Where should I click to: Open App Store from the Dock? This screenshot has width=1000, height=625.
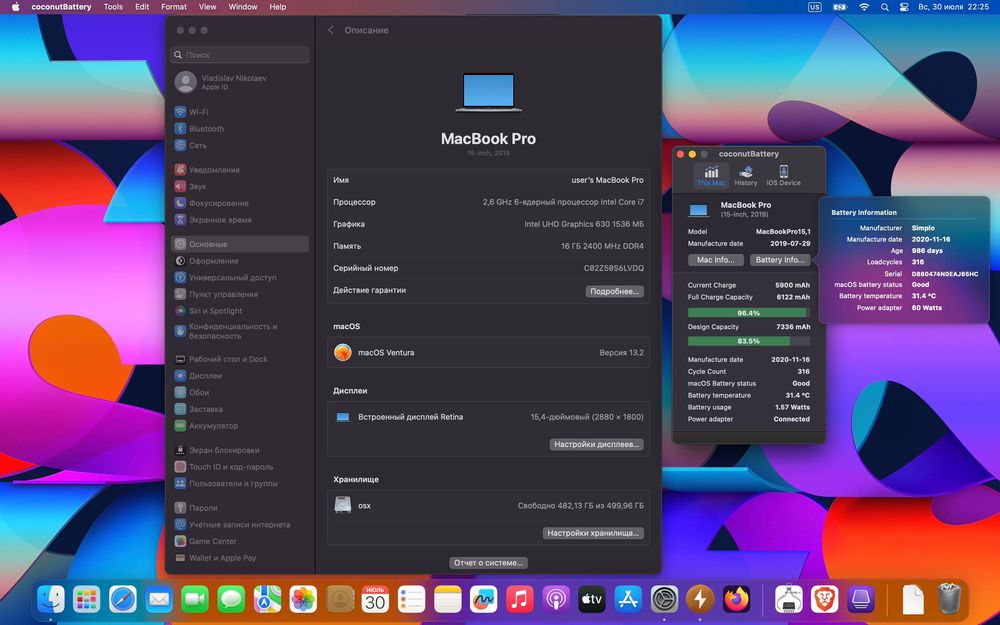[x=628, y=599]
